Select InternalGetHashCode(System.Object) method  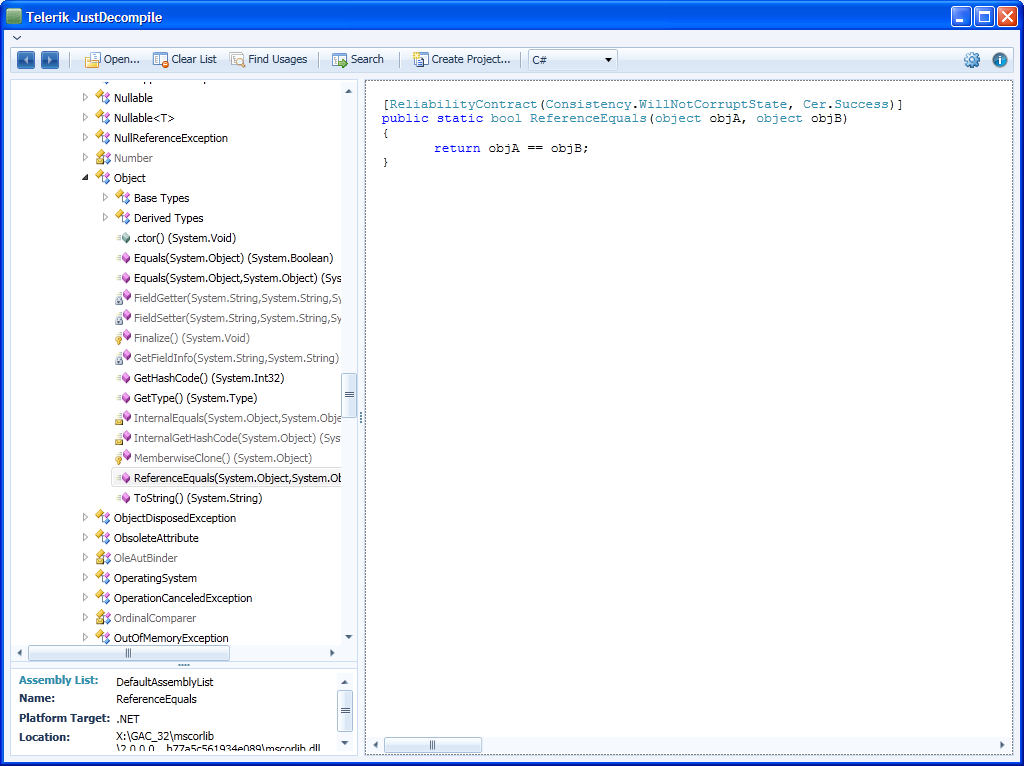237,438
